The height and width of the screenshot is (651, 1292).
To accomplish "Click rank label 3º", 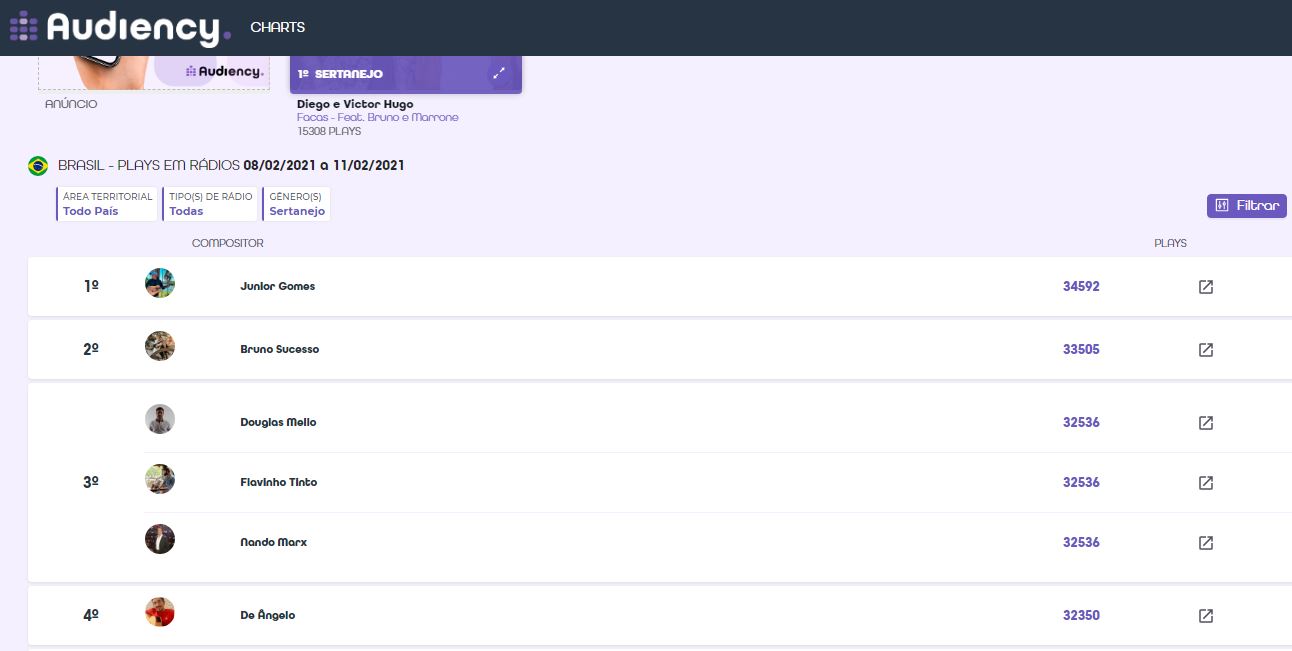I will (91, 482).
